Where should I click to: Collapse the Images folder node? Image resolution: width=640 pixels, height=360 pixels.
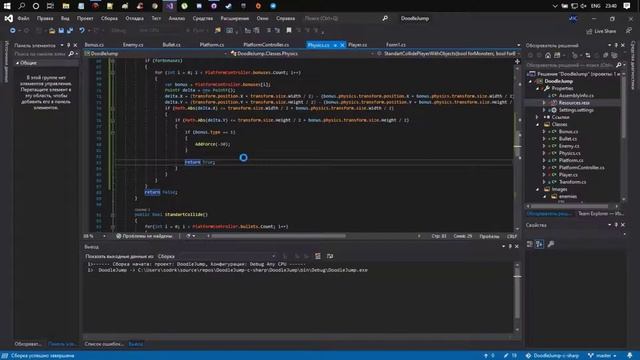pos(538,189)
